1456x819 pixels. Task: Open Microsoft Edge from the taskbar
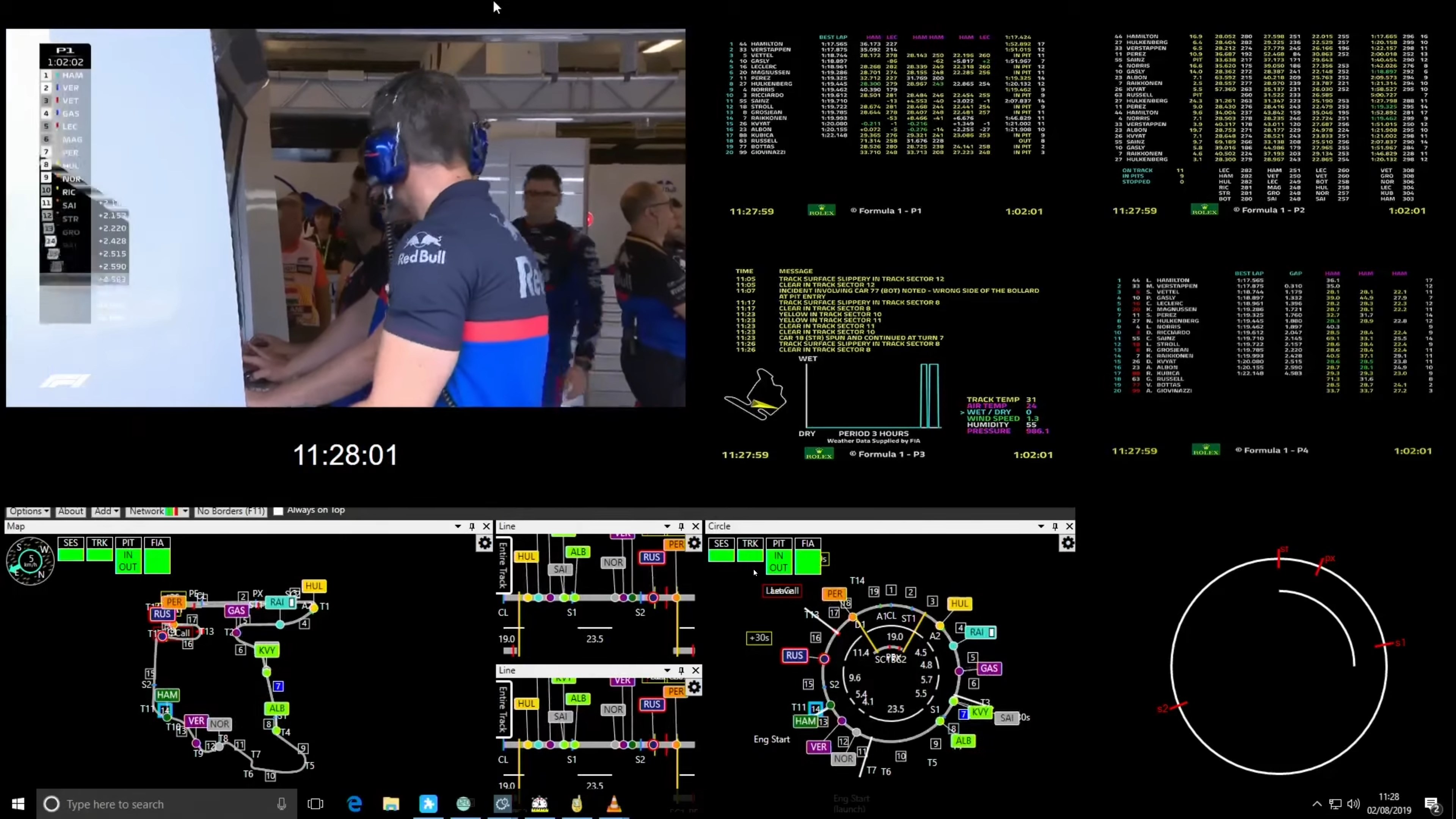[x=354, y=804]
